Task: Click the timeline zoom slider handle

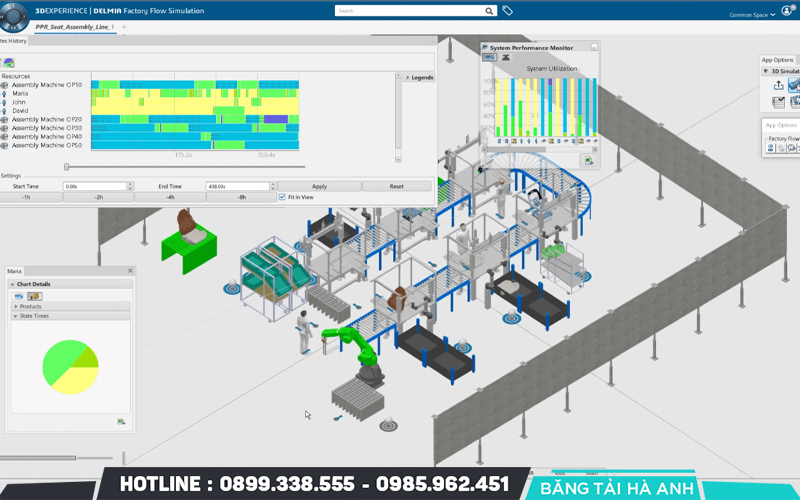Action: [x=67, y=167]
